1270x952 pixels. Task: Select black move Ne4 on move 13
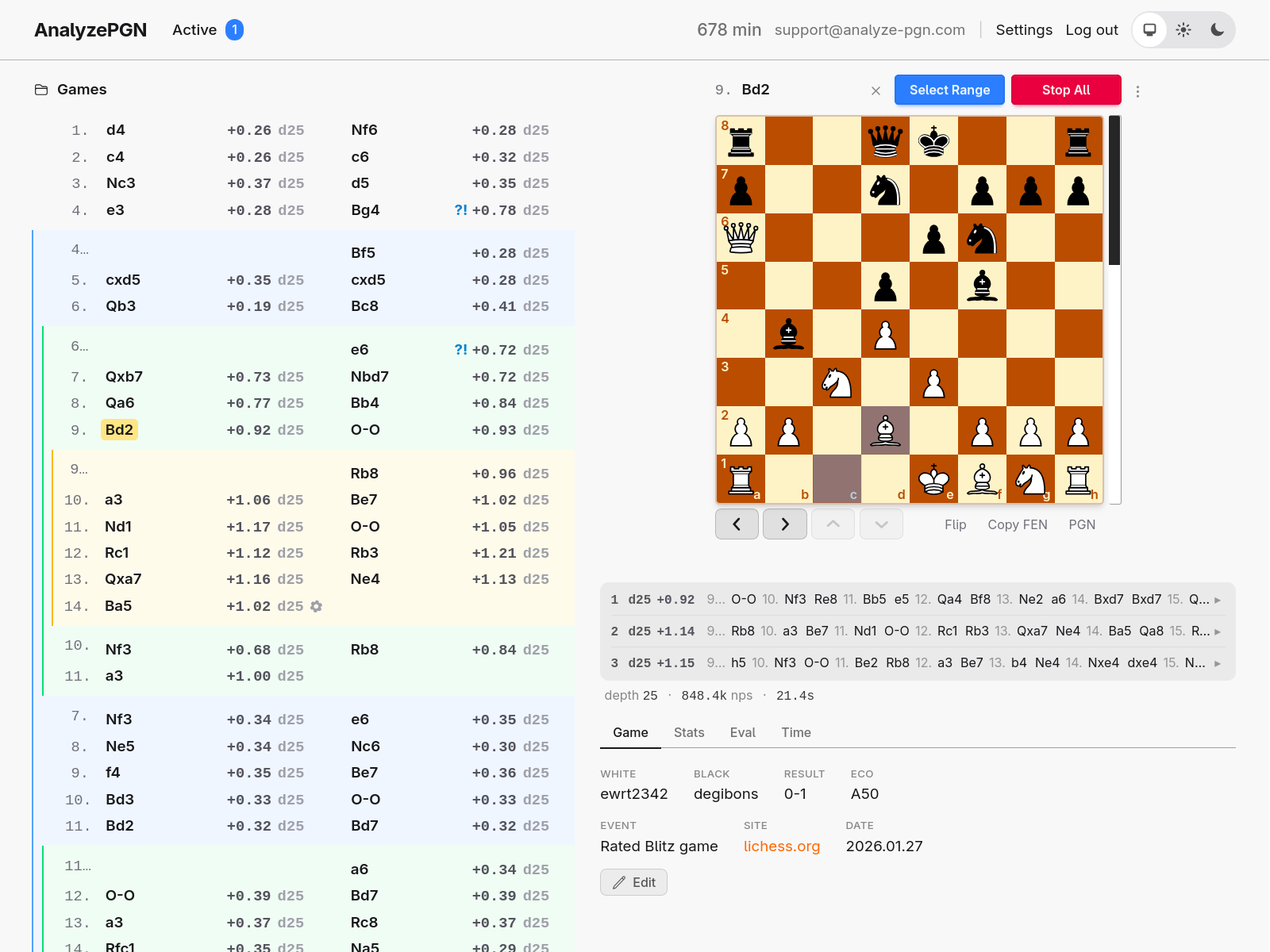[365, 579]
